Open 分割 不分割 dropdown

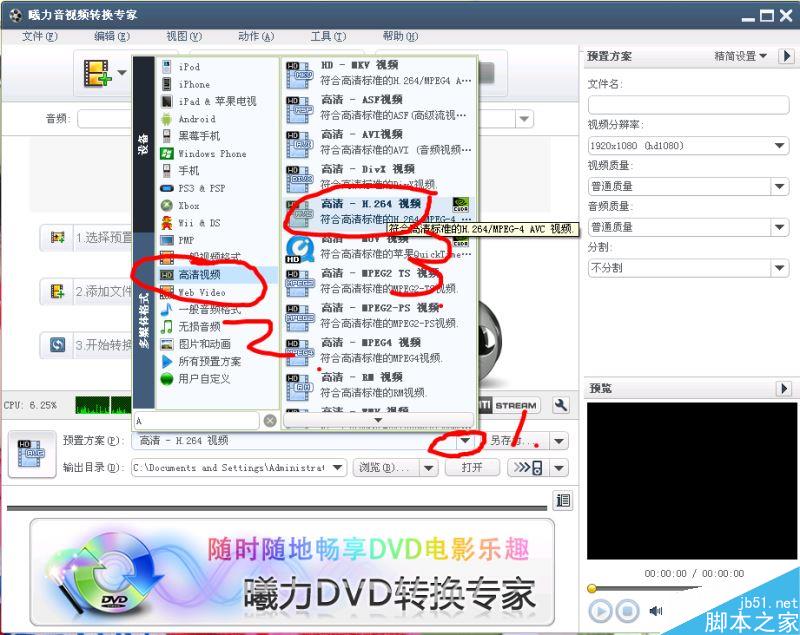point(688,268)
